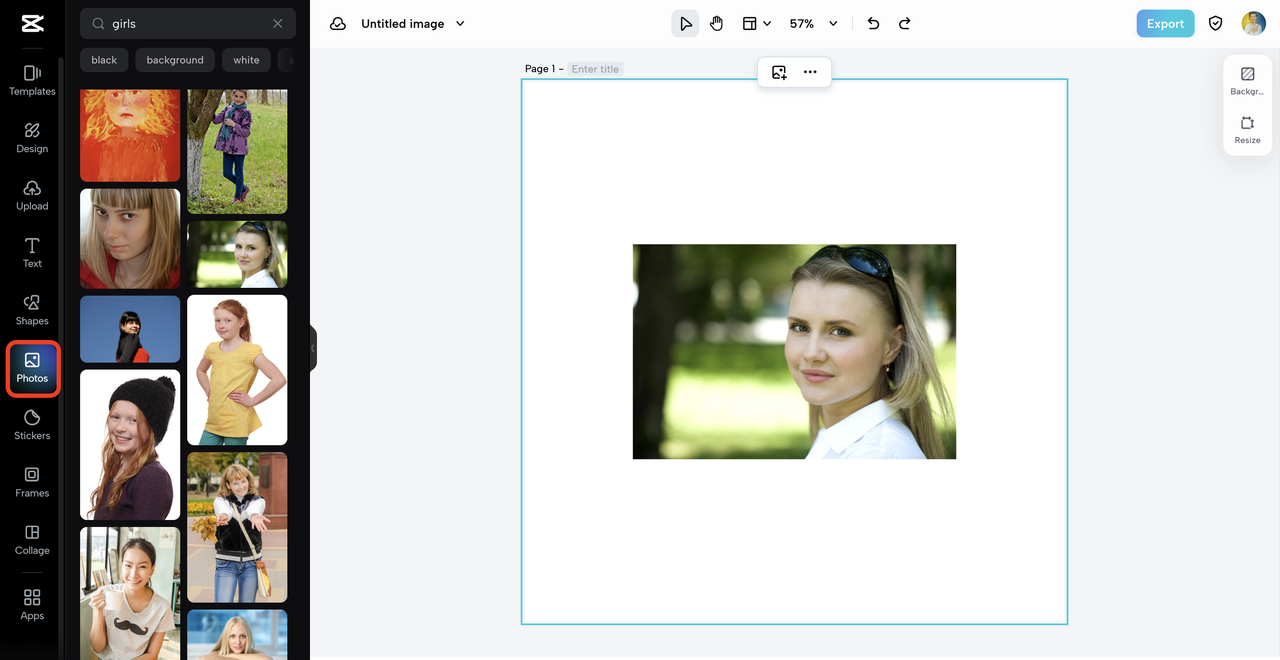Pick the woman with sunglasses thumbnail

(x=237, y=254)
